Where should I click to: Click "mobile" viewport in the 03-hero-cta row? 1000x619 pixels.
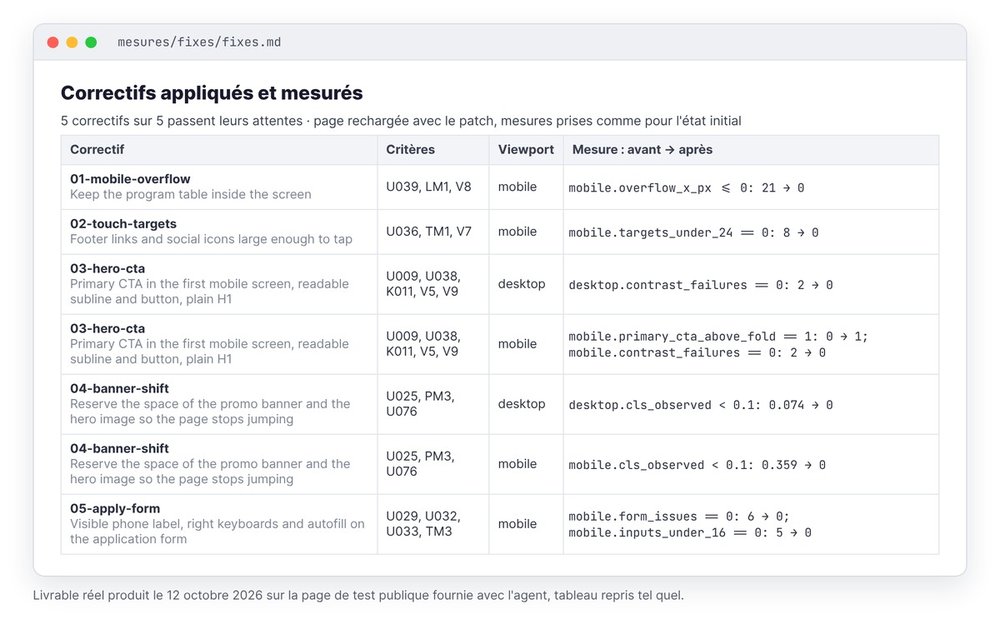517,344
